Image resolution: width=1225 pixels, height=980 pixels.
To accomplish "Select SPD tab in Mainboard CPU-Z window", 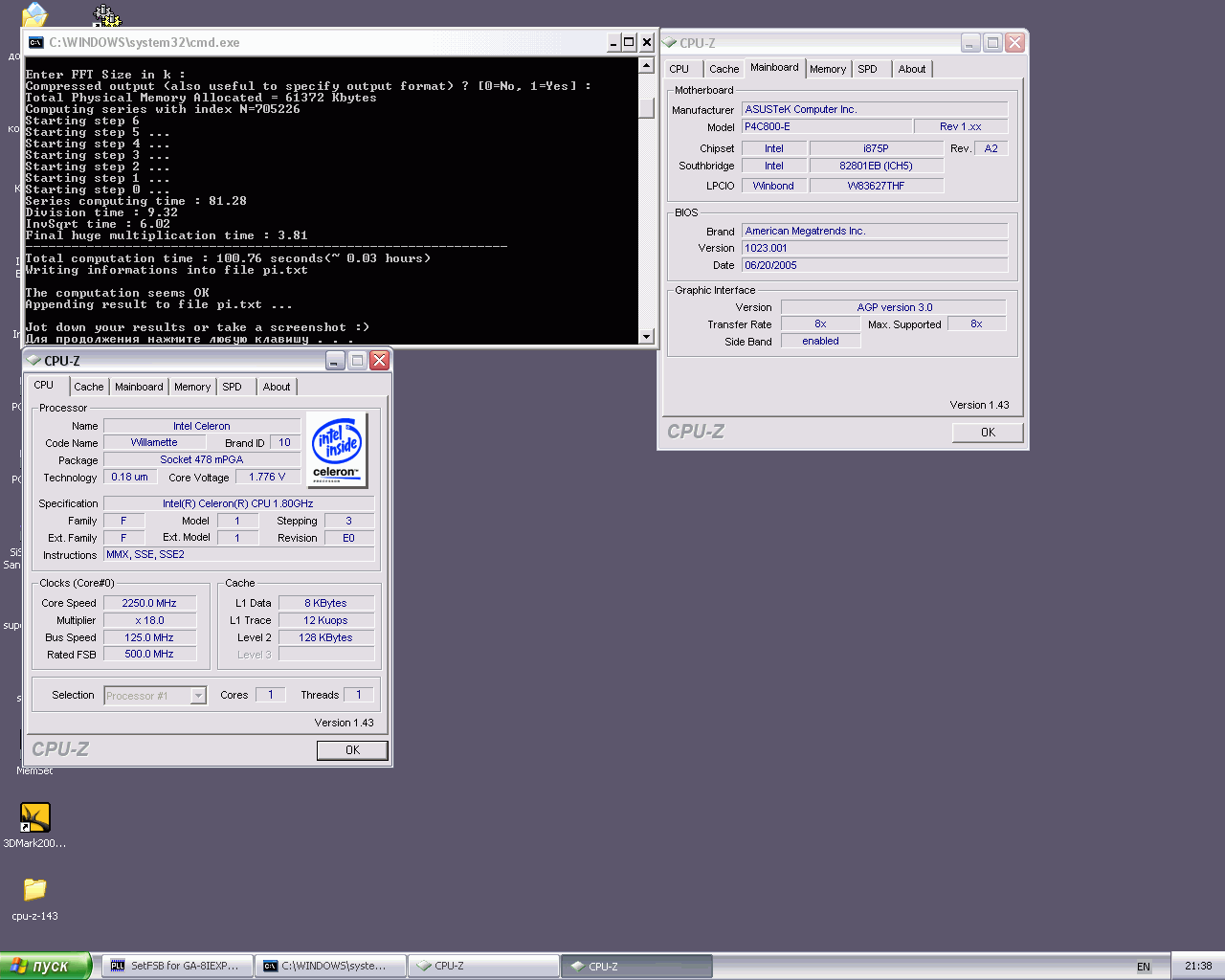I will [x=868, y=69].
